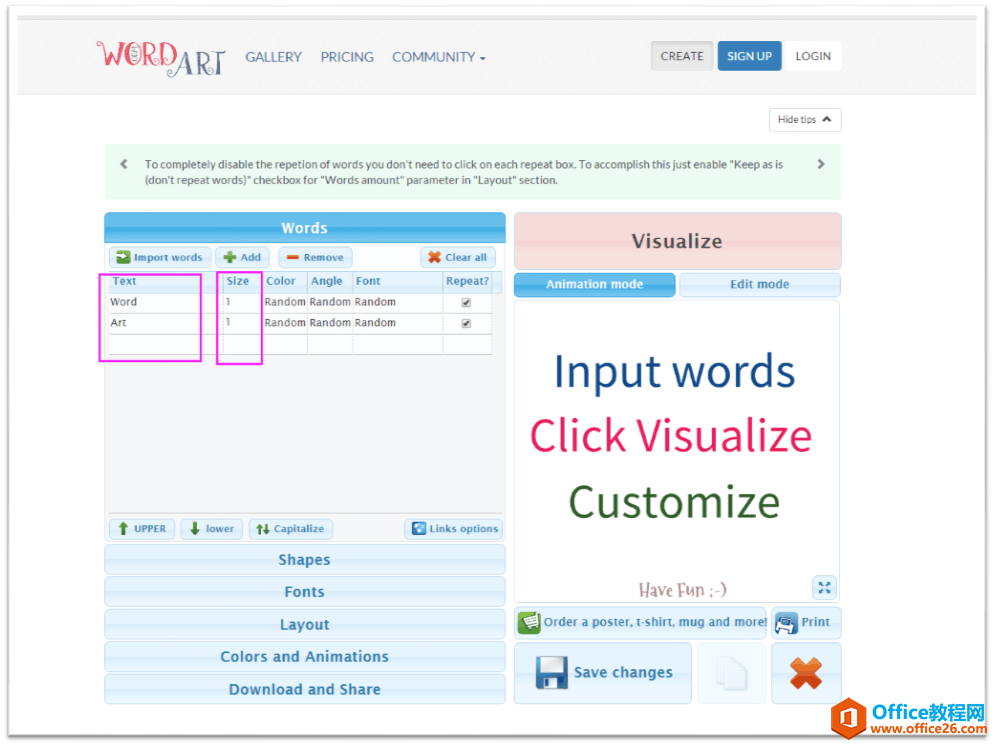Expand preview to fullscreen
This screenshot has width=994, height=746.
pyautogui.click(x=824, y=588)
